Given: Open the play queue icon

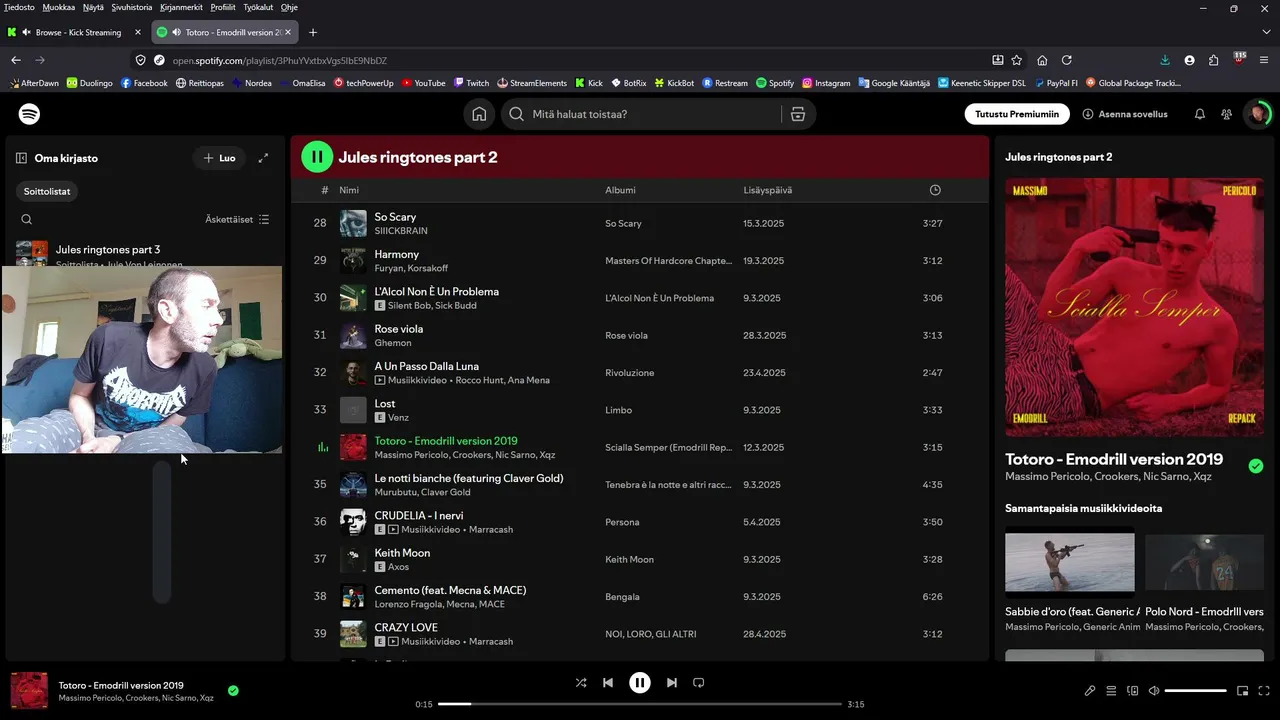Looking at the screenshot, I should pos(1111,691).
